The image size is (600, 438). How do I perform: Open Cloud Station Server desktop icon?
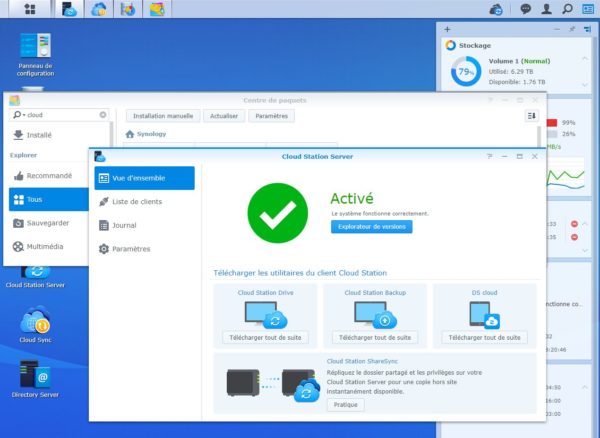pyautogui.click(x=35, y=277)
